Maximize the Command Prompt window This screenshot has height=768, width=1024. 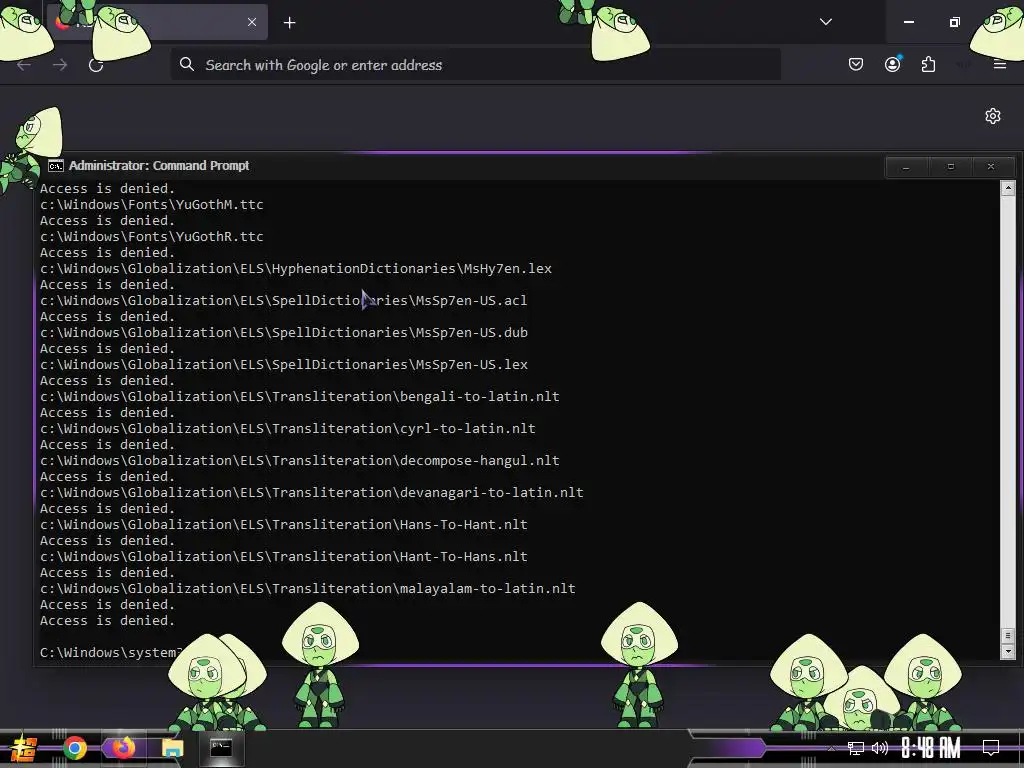click(x=950, y=167)
